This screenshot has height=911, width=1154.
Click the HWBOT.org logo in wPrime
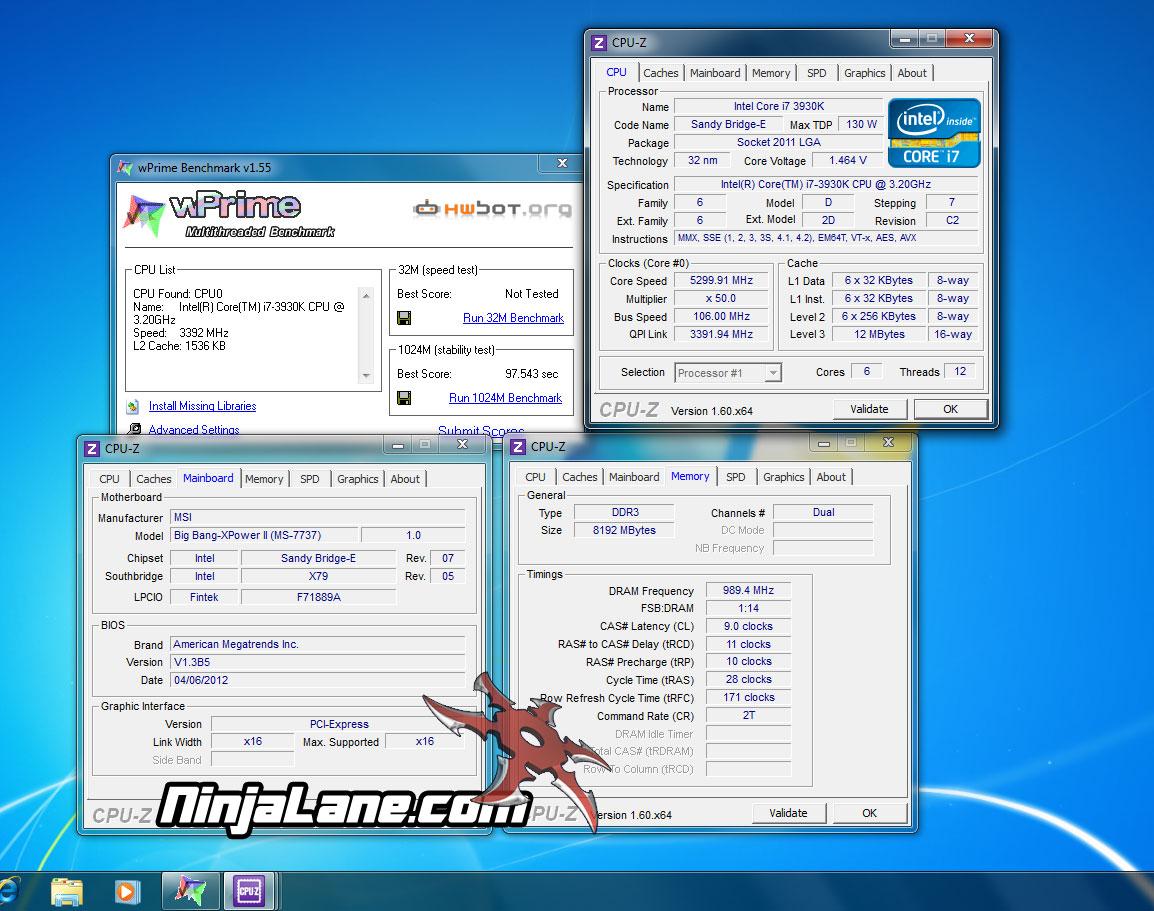[x=493, y=209]
